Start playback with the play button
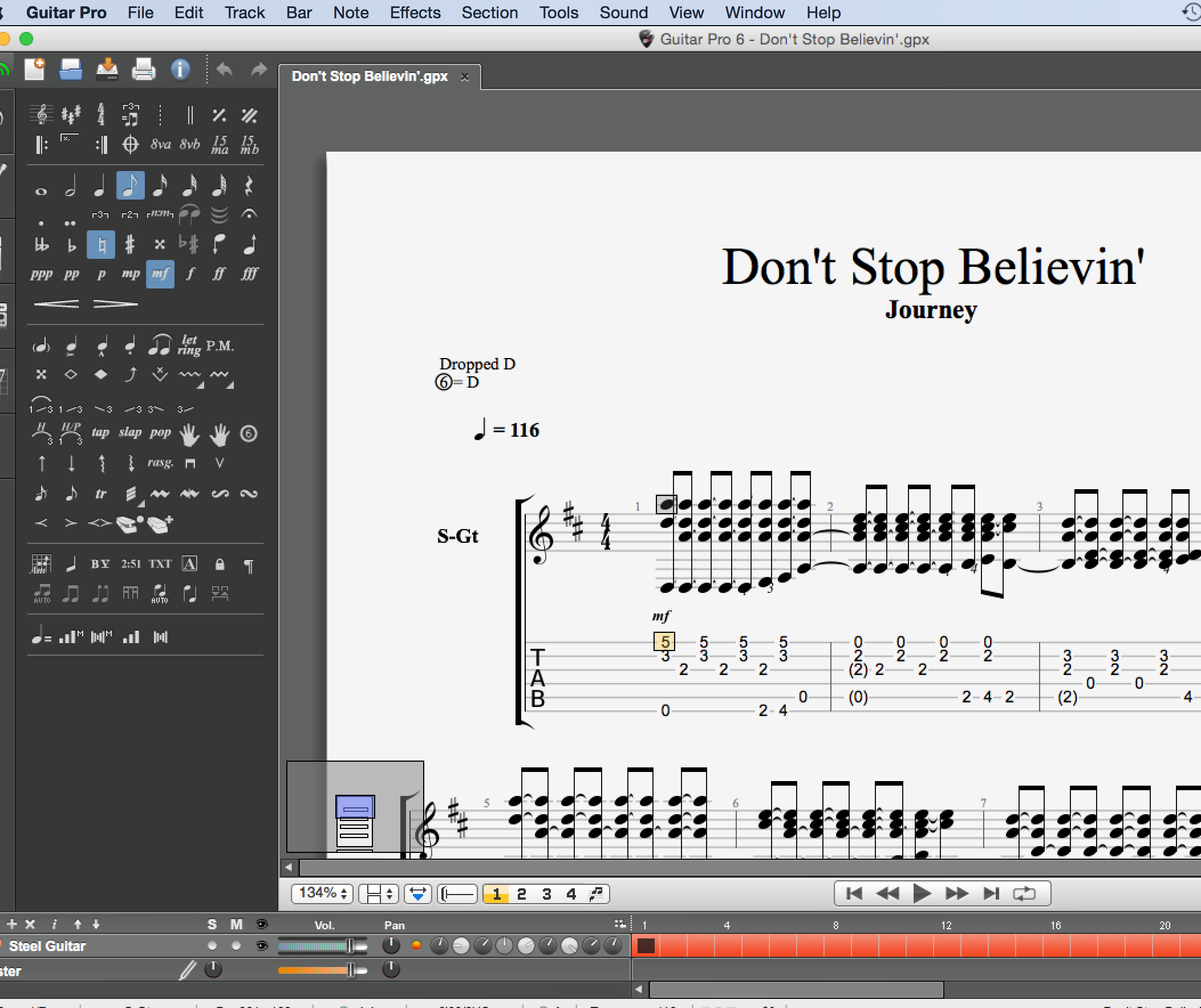1201x1008 pixels. tap(921, 893)
